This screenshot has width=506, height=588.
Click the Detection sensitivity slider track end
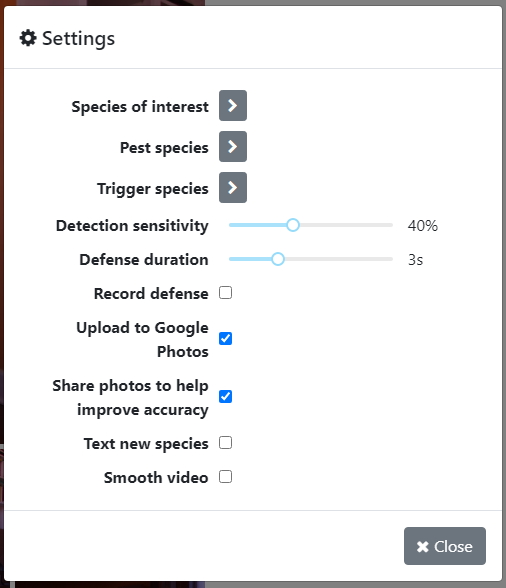click(x=390, y=225)
